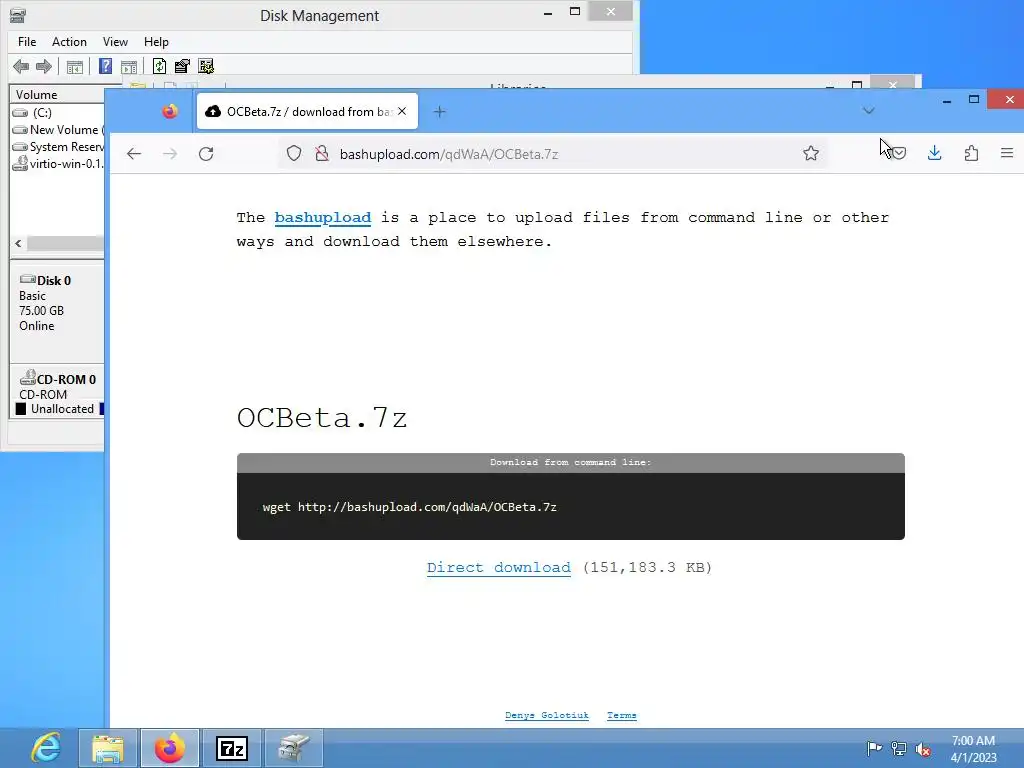Show site security info (crossed-out padlock)
Screen dimensions: 1024x768
(322, 153)
